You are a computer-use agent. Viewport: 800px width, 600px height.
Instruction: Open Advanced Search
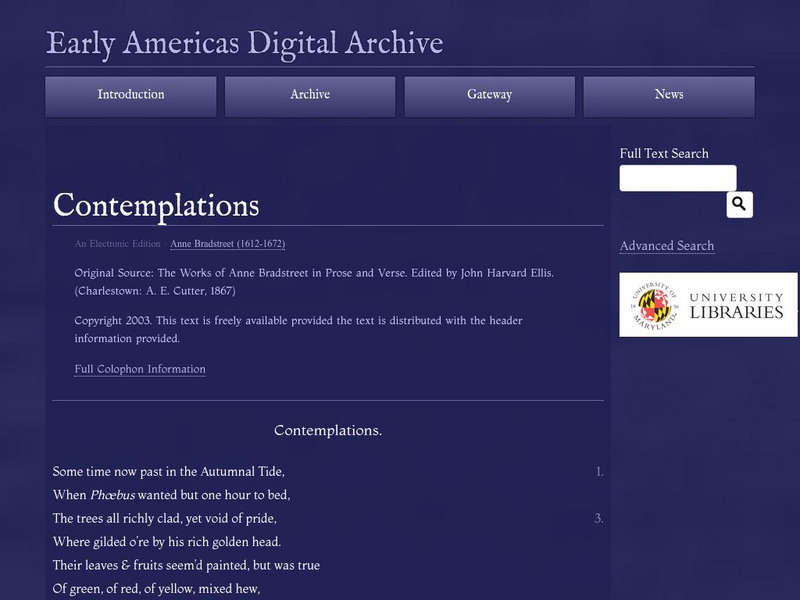click(x=666, y=245)
